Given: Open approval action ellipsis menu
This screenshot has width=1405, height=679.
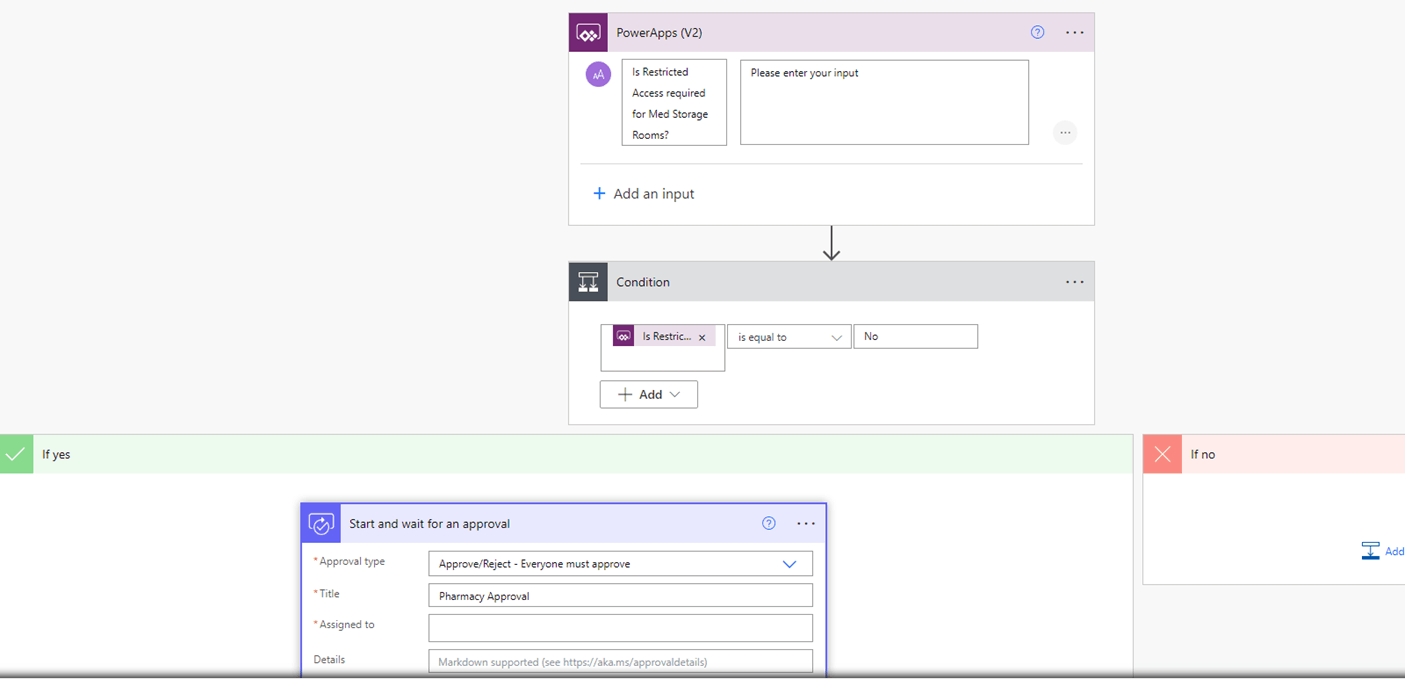Looking at the screenshot, I should [x=806, y=523].
